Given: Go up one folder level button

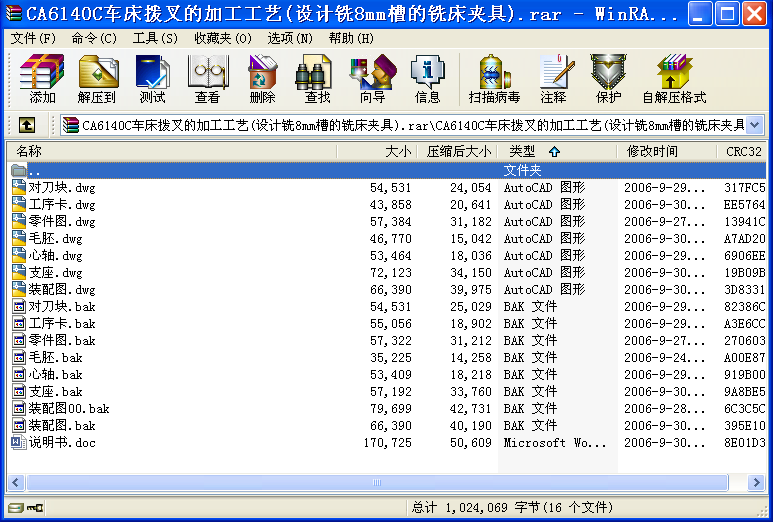Looking at the screenshot, I should (x=27, y=125).
